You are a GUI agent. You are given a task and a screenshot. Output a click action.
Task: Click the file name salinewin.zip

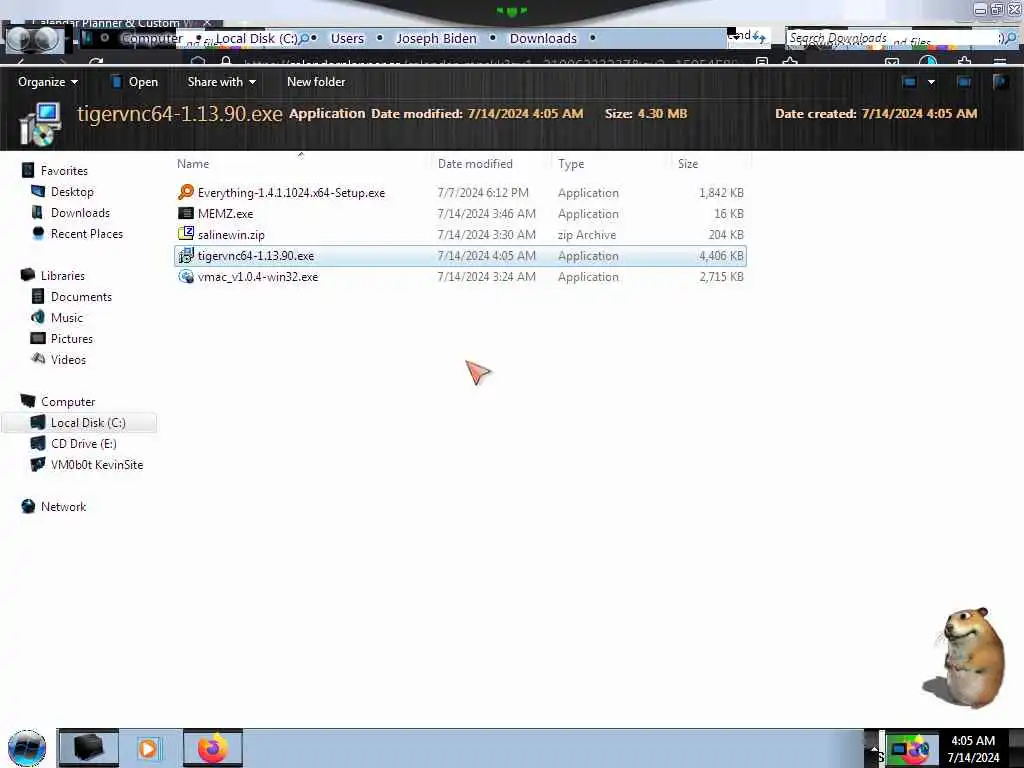(231, 234)
